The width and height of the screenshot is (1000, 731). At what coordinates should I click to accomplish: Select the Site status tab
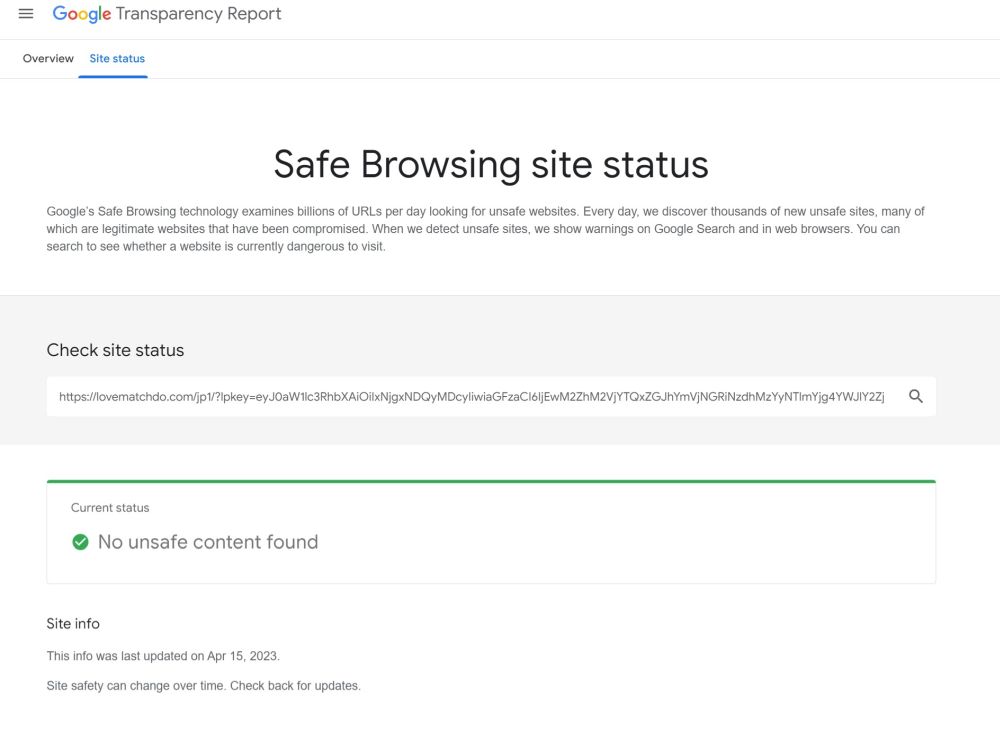tap(116, 58)
